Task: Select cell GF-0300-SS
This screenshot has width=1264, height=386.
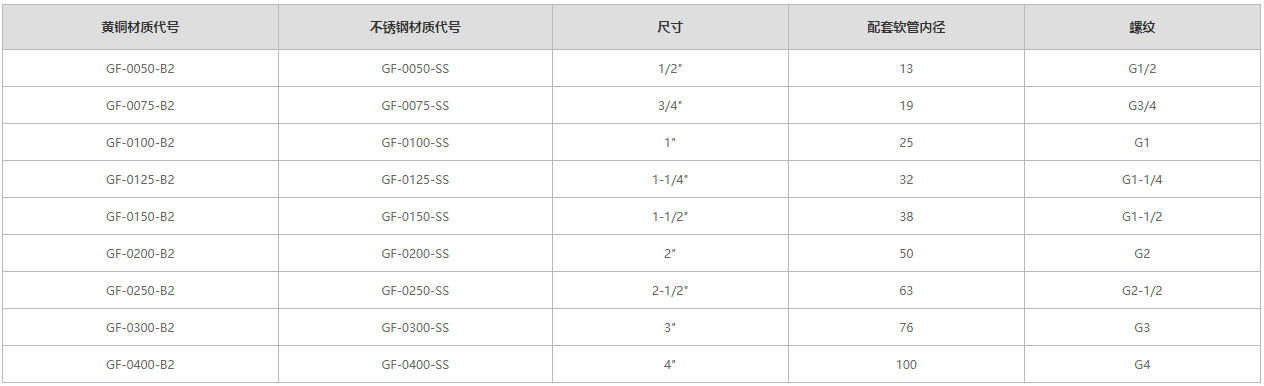Action: pyautogui.click(x=415, y=328)
